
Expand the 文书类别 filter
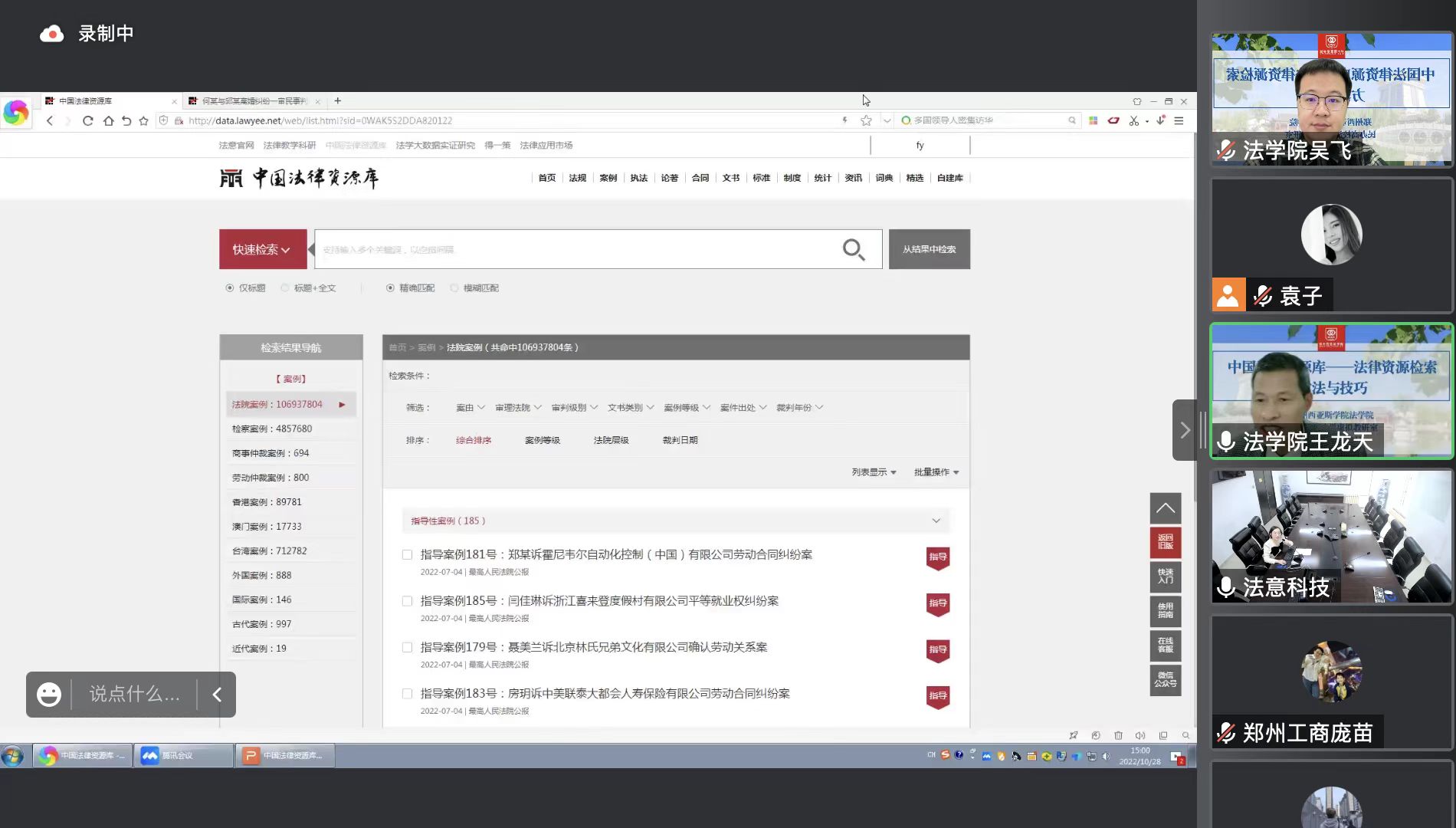(631, 408)
